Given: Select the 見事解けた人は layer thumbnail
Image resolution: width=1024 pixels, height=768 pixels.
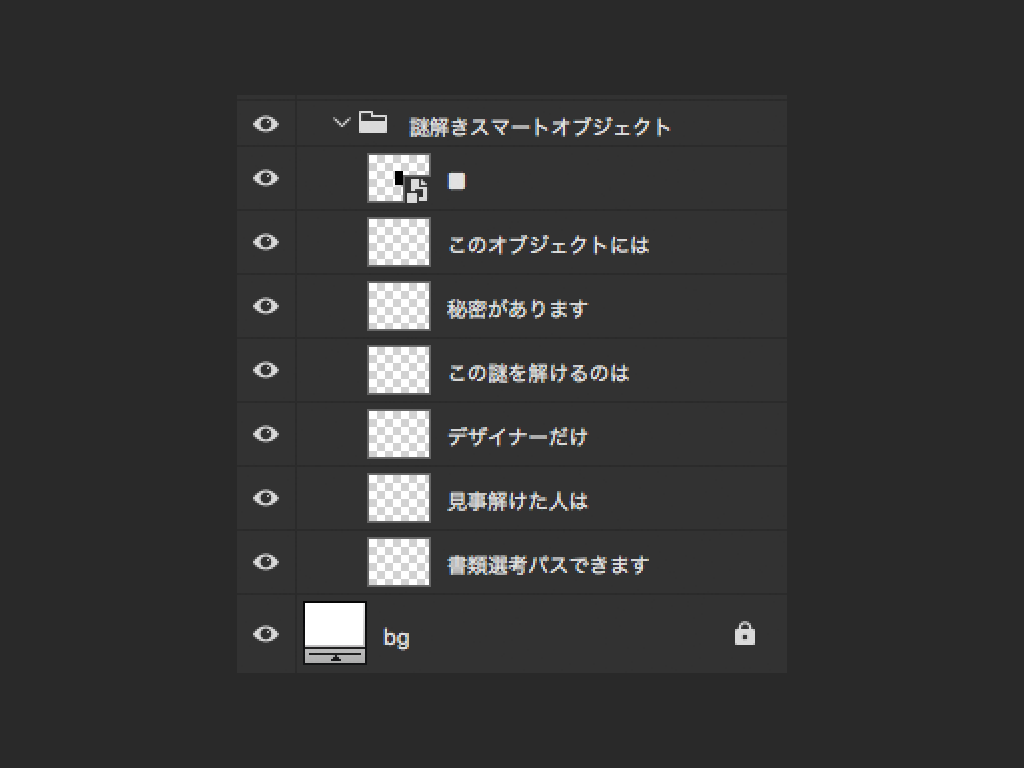Looking at the screenshot, I should click(399, 498).
